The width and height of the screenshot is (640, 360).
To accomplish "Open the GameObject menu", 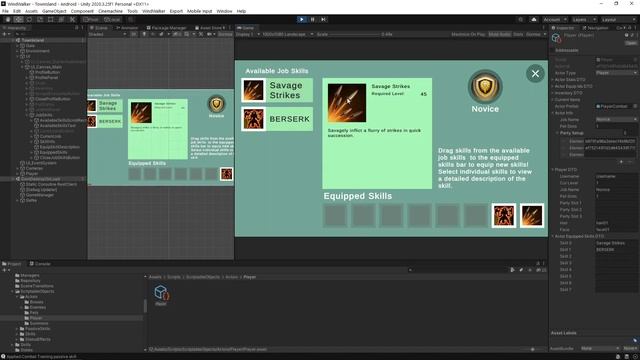I will (x=54, y=11).
